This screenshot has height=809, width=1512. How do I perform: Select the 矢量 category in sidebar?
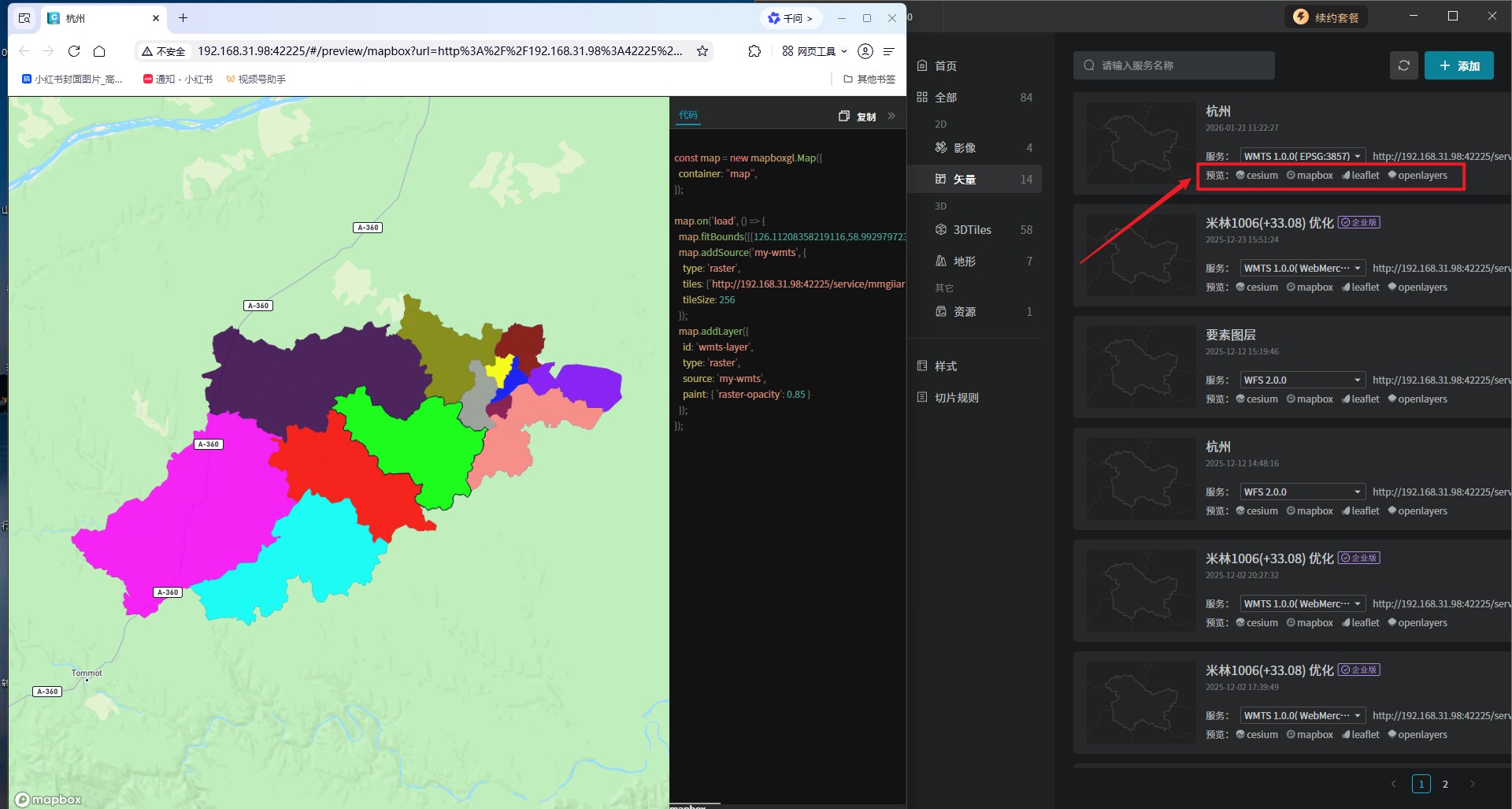click(x=964, y=180)
